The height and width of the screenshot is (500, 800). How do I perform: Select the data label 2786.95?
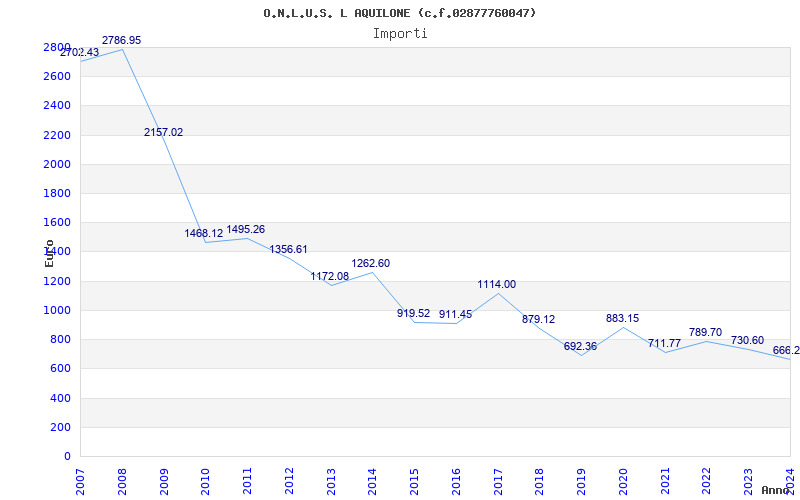pos(121,40)
